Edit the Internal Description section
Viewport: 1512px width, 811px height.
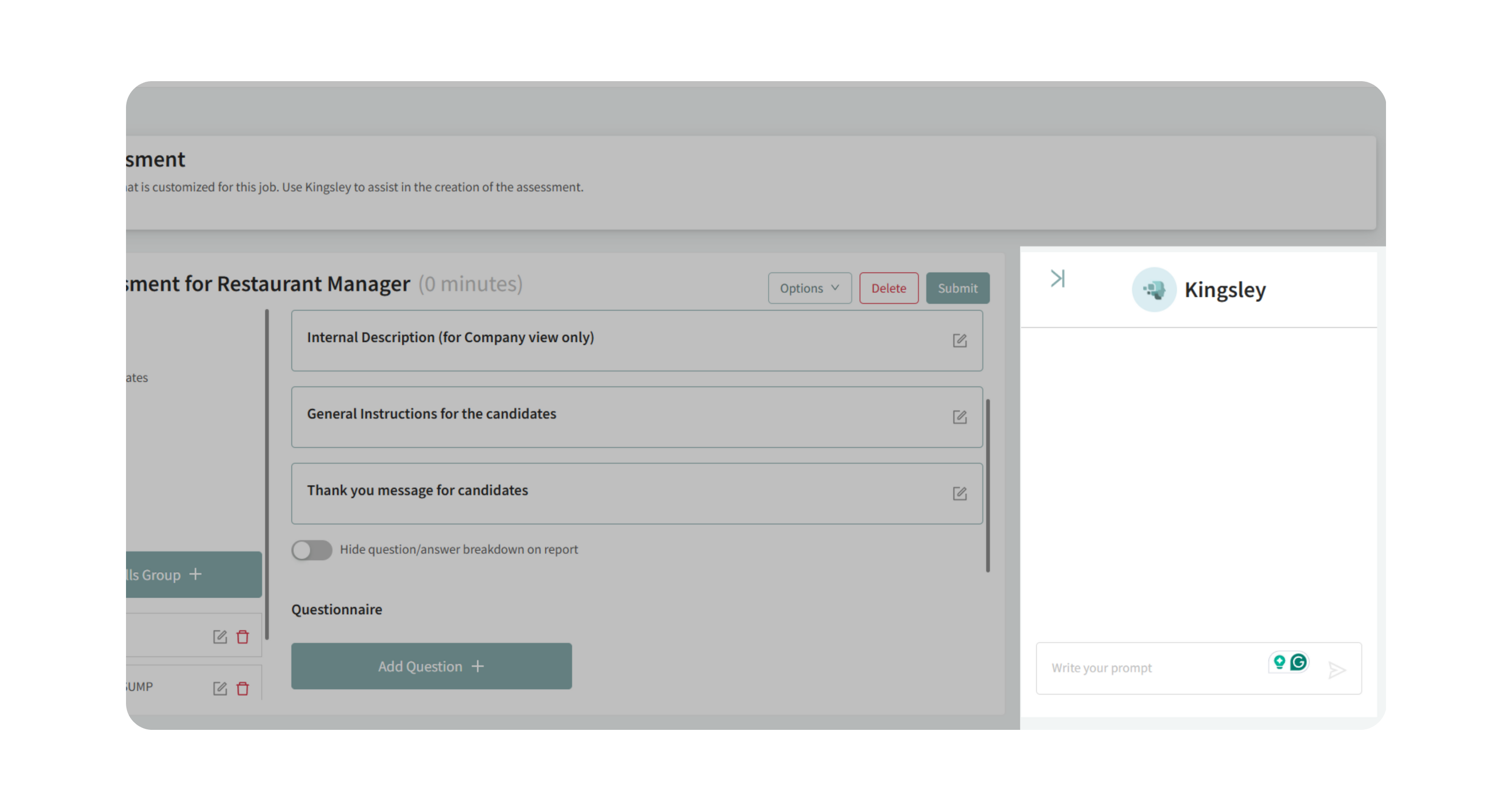(959, 340)
